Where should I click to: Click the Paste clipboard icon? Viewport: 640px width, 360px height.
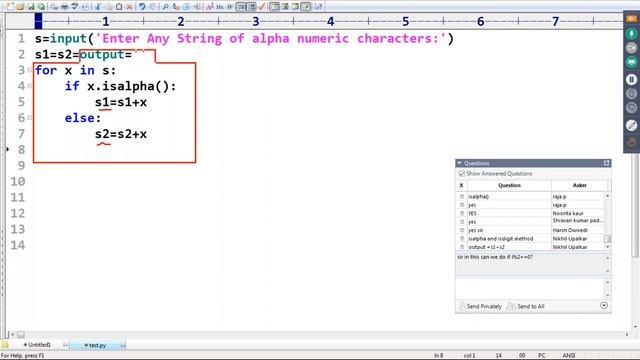[x=119, y=6]
